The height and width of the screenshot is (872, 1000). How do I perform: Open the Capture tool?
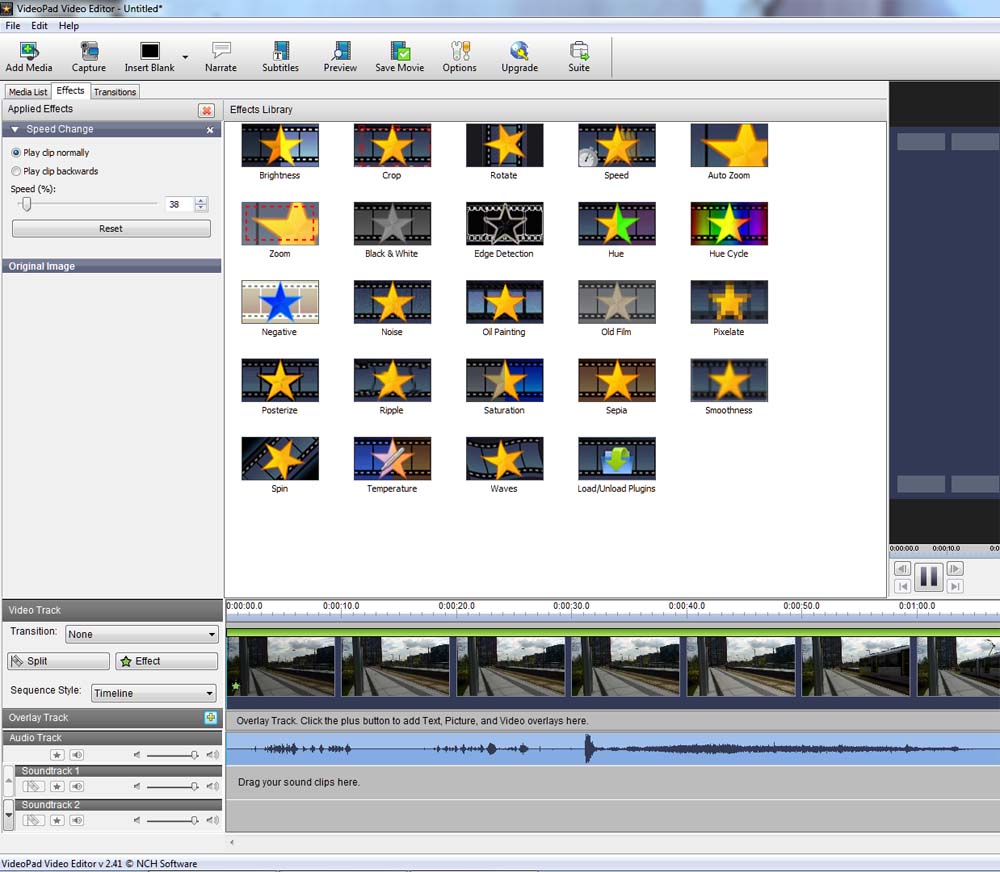89,57
